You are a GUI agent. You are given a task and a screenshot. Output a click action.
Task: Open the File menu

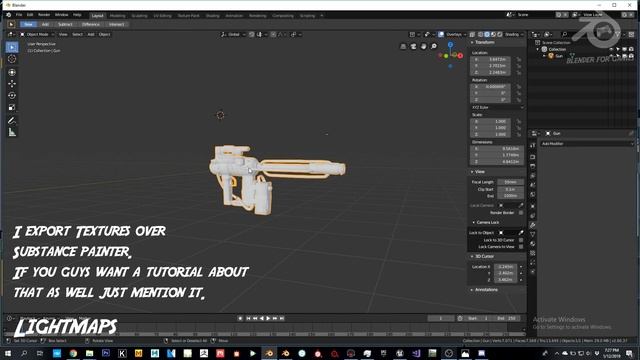[x=19, y=15]
